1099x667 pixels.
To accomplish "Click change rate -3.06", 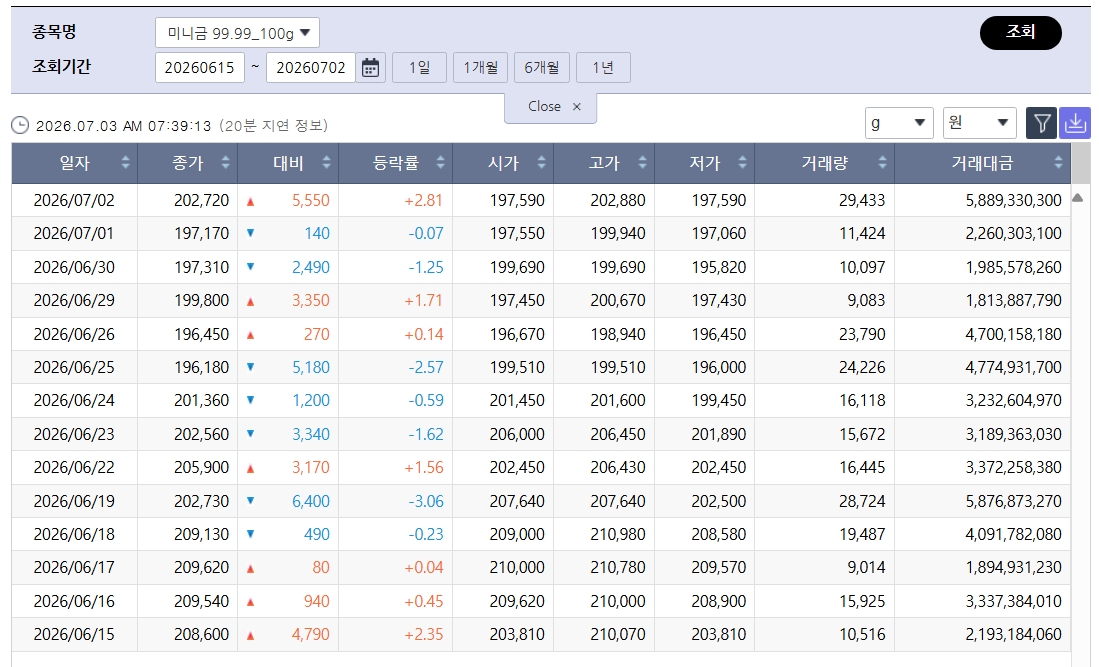I will coord(425,501).
